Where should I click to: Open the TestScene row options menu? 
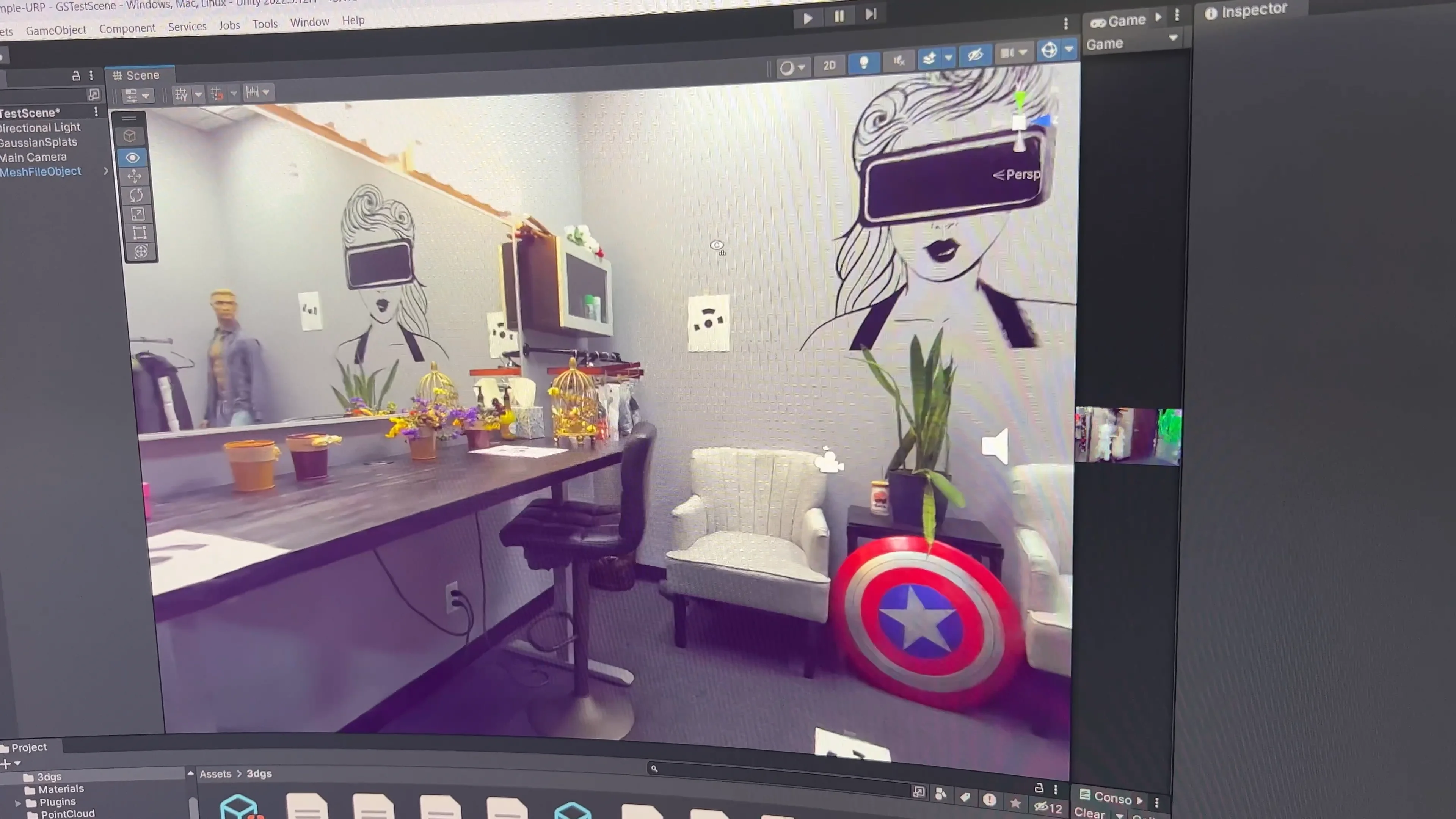point(96,112)
